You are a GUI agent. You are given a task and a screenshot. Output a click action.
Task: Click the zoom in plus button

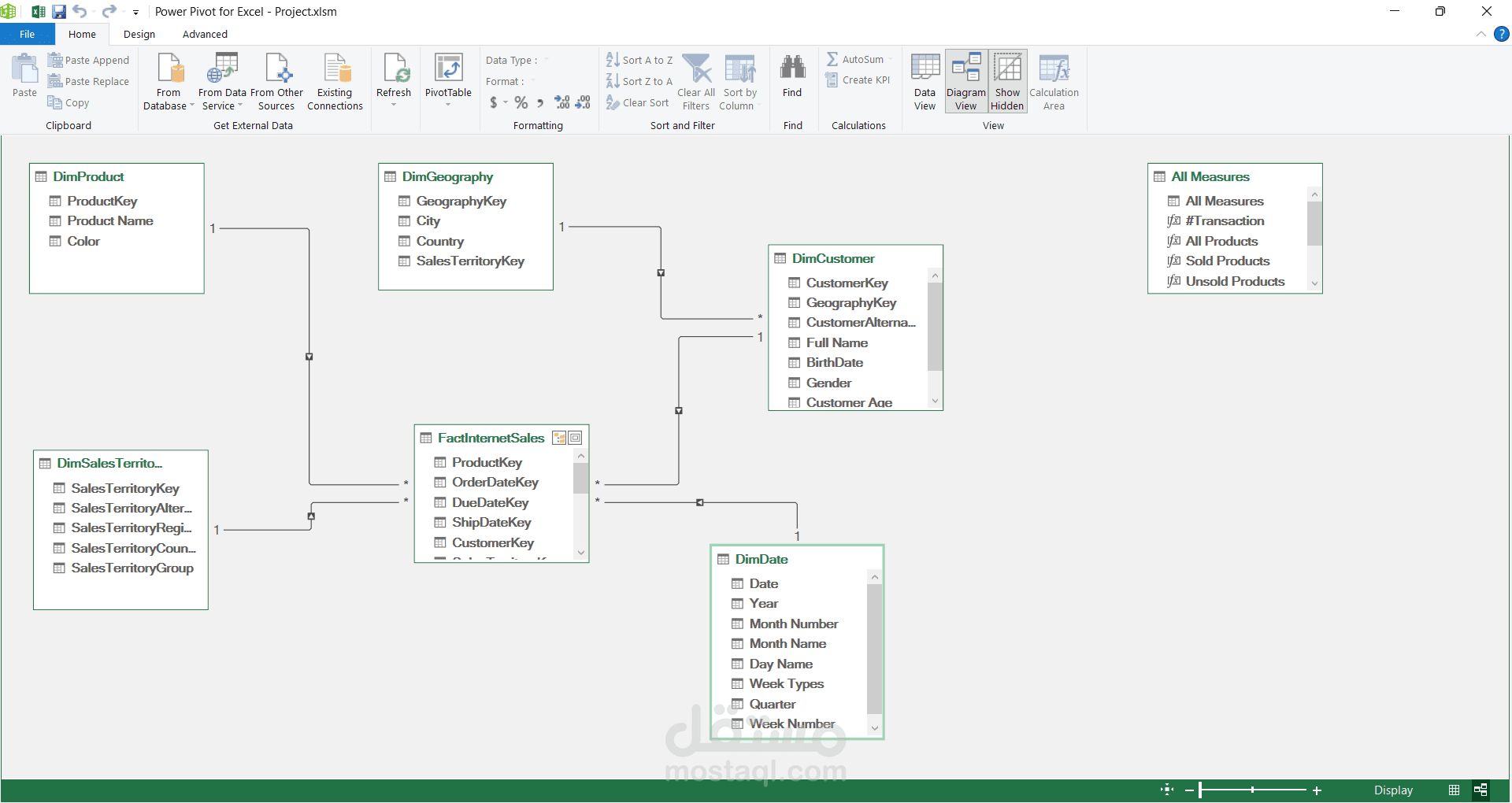coord(1317,790)
